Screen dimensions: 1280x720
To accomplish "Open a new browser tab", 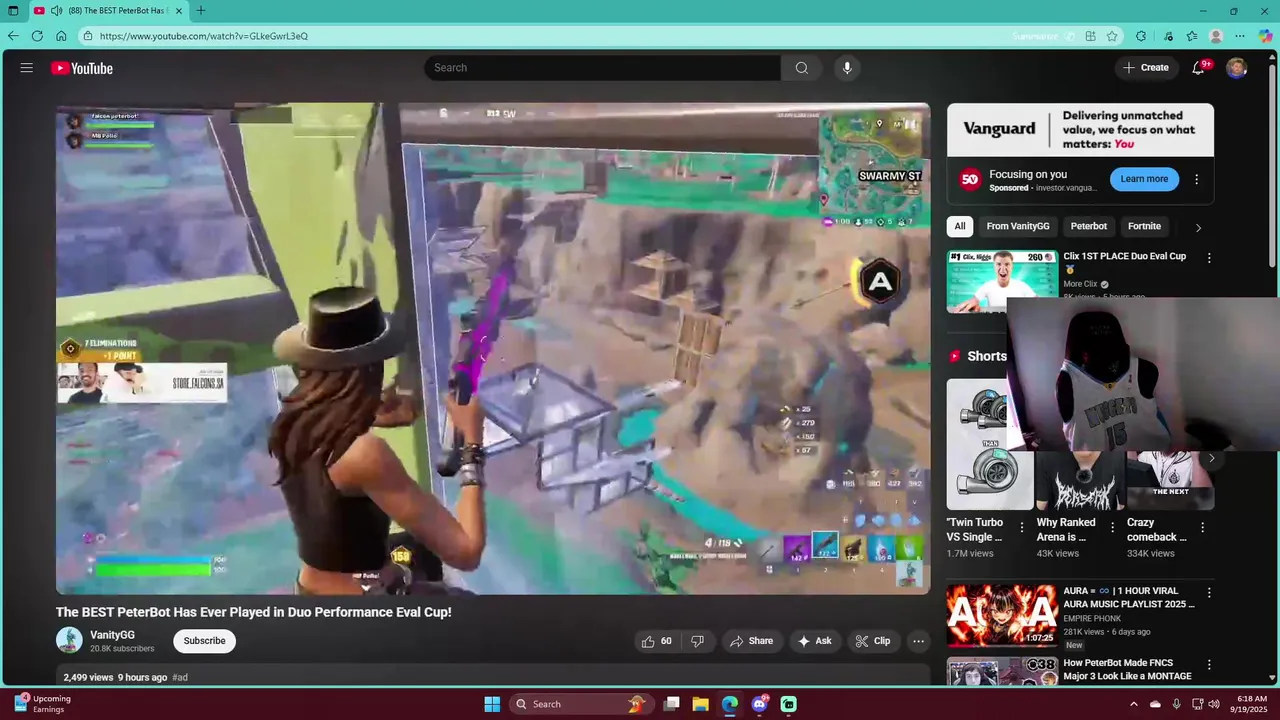I will click(201, 11).
